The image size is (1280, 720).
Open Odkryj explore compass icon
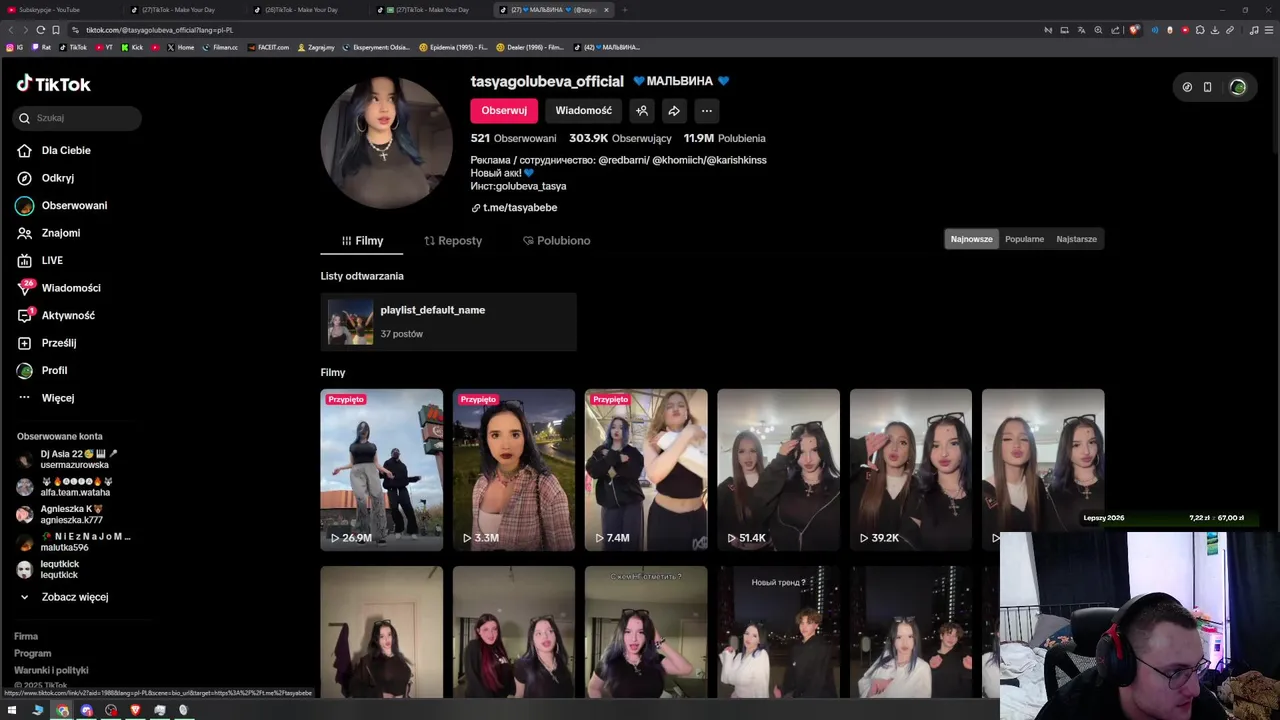pyautogui.click(x=24, y=178)
